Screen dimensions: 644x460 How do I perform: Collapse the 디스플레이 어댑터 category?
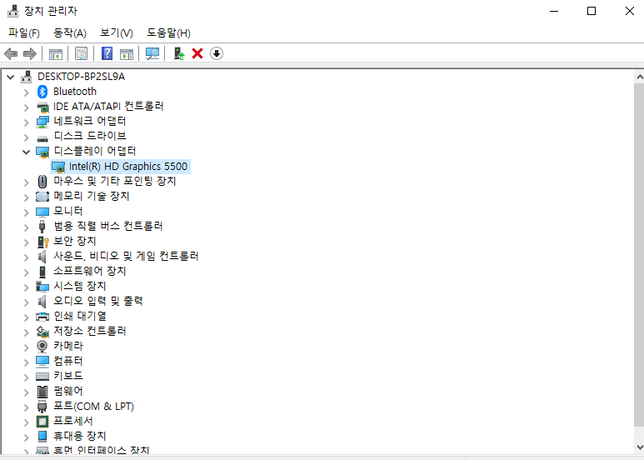click(x=27, y=151)
